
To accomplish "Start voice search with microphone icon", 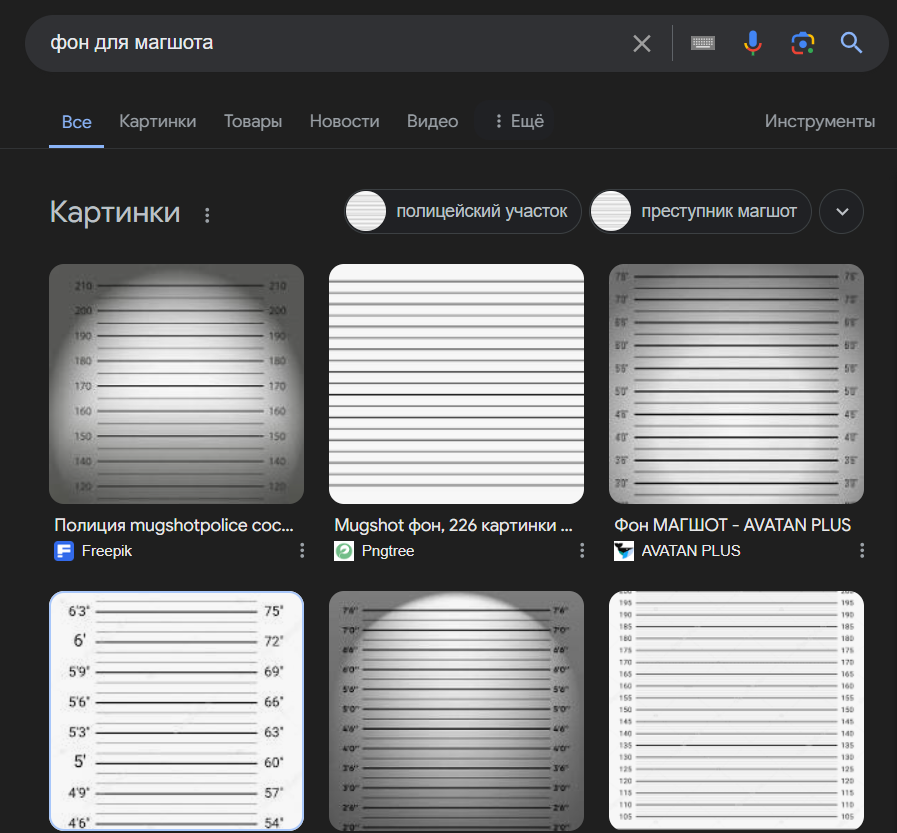I will 752,43.
